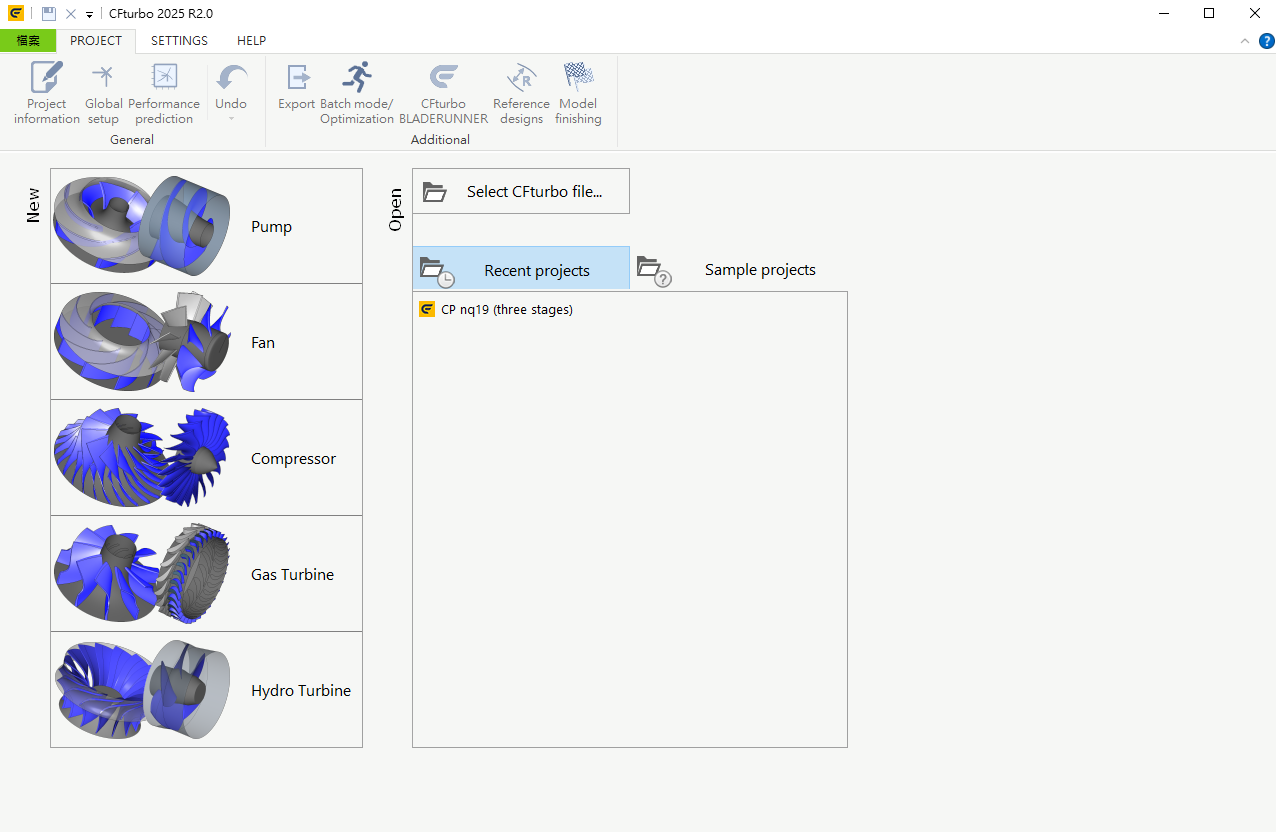Click the Recent projects folder-clock icon
1276x832 pixels.
[x=437, y=271]
